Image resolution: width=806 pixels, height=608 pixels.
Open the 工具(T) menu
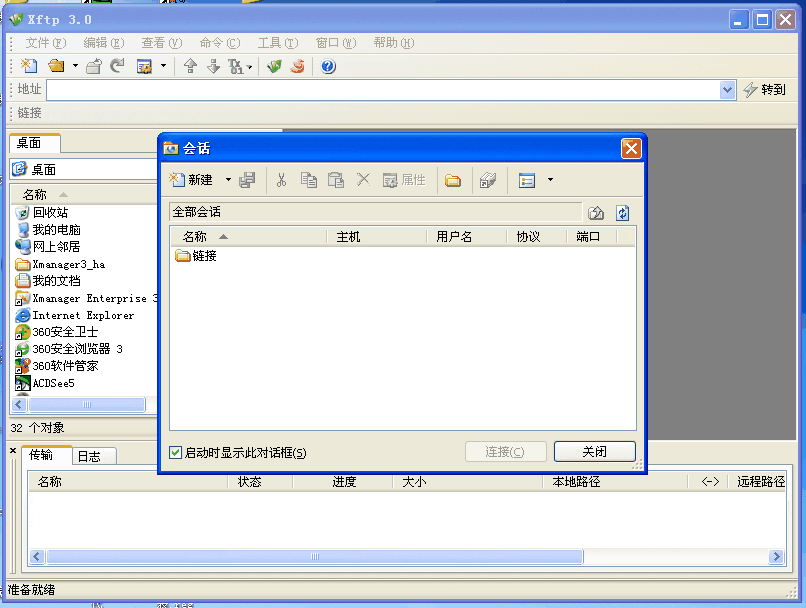tap(277, 43)
